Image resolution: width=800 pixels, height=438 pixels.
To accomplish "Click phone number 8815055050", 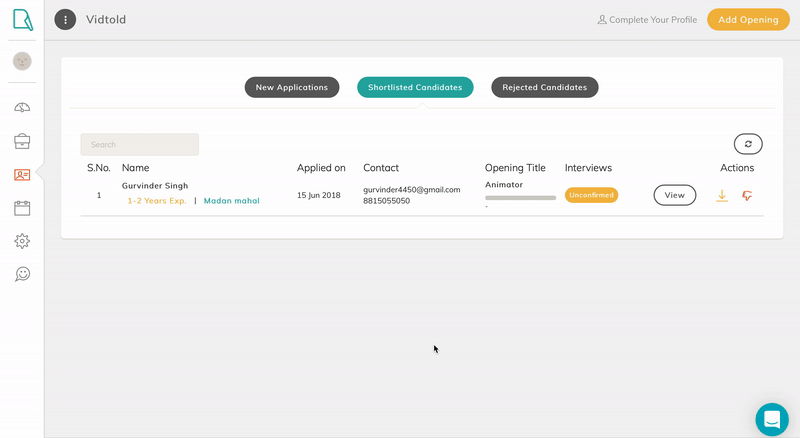I will click(x=387, y=201).
